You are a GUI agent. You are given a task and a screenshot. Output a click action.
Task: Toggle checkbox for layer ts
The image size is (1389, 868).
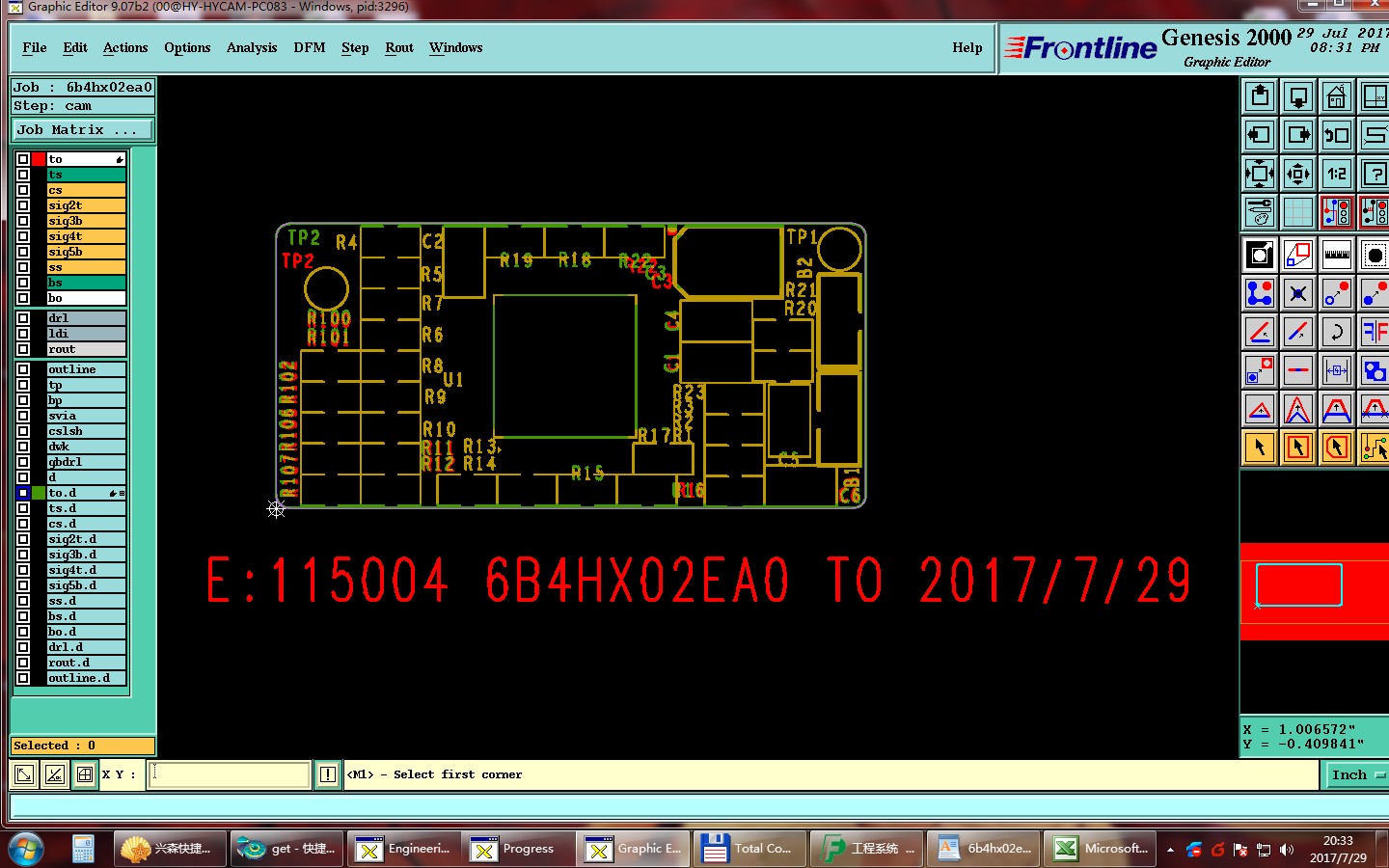pos(23,175)
